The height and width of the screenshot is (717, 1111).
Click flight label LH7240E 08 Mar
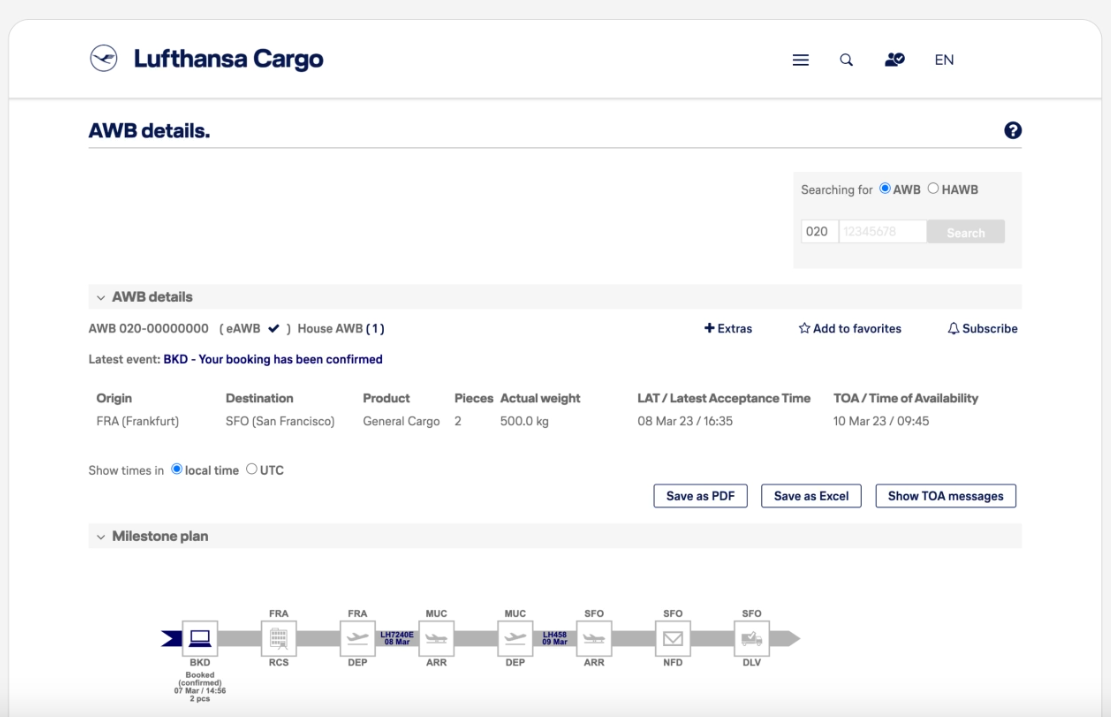pos(397,638)
